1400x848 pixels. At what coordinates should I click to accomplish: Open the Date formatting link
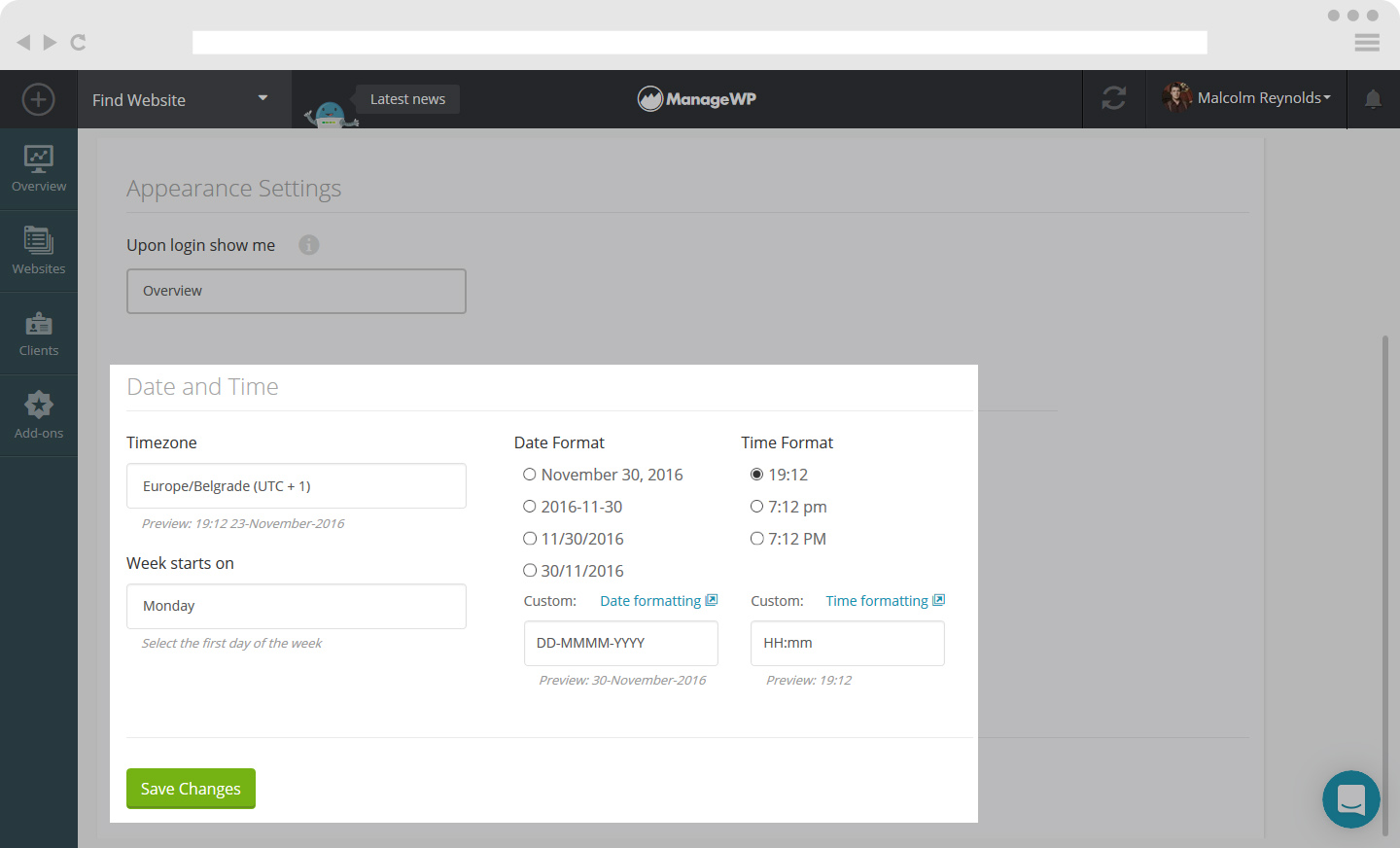pos(650,601)
